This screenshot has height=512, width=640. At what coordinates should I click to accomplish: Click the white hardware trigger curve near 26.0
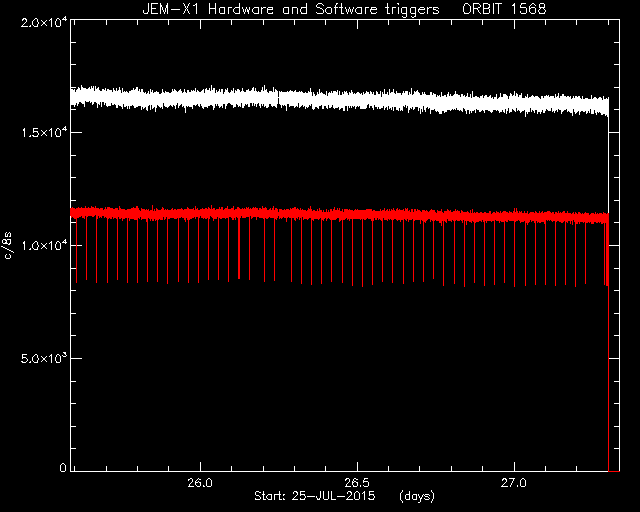[200, 98]
